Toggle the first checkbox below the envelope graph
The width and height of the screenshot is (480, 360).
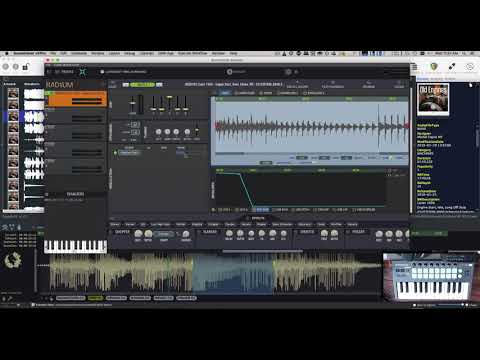pos(214,210)
